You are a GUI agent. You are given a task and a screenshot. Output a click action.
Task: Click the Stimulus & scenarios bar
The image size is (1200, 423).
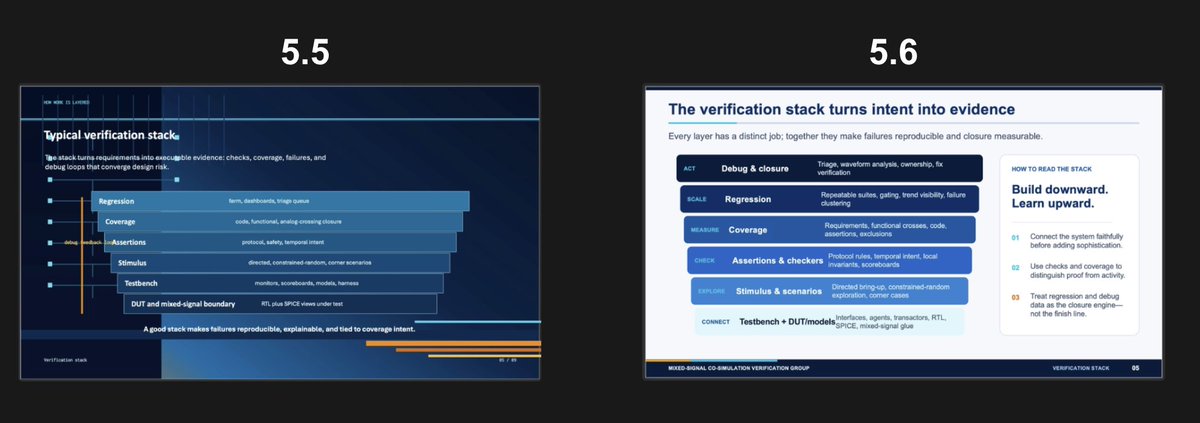point(829,291)
